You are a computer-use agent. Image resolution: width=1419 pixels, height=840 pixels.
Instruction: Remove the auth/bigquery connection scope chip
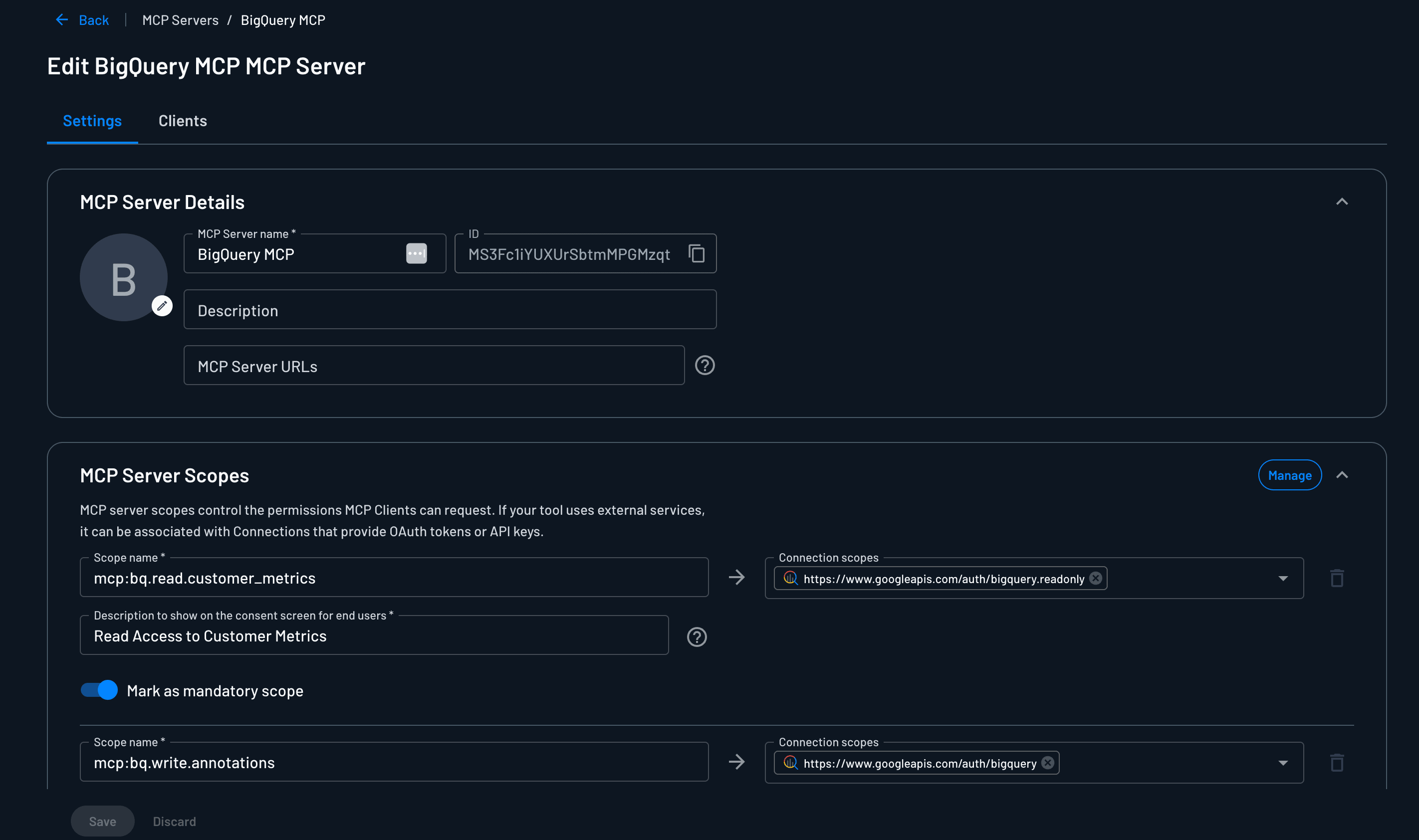1048,763
